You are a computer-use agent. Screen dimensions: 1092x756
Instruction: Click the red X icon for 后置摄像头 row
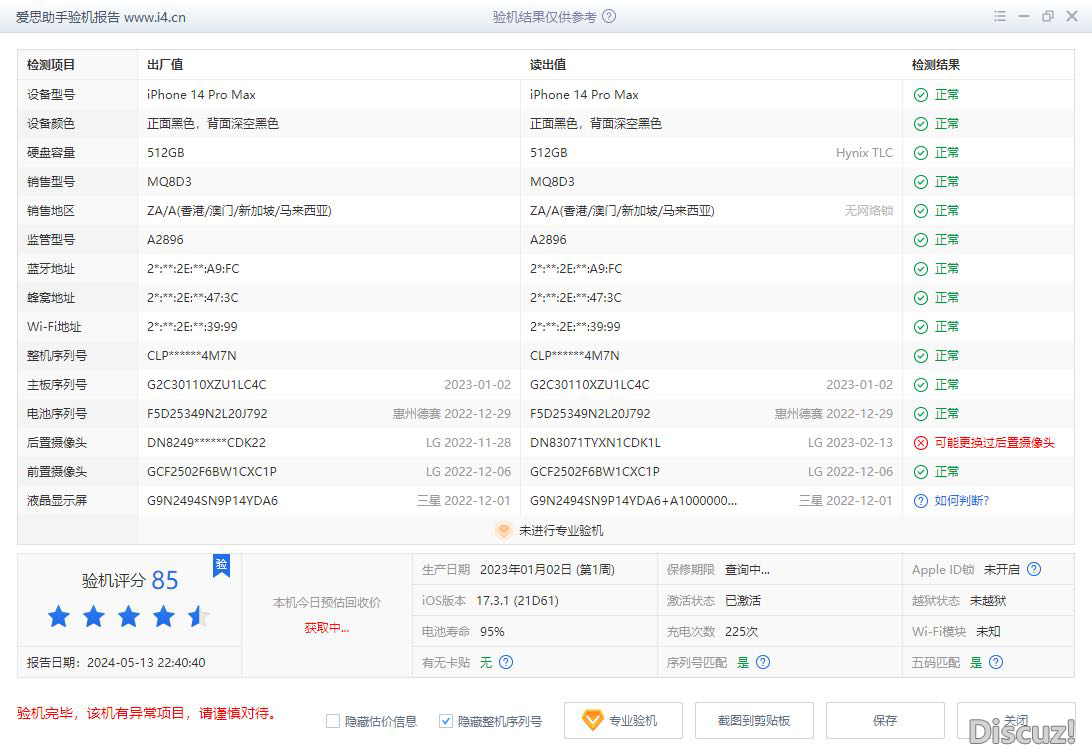click(x=921, y=443)
